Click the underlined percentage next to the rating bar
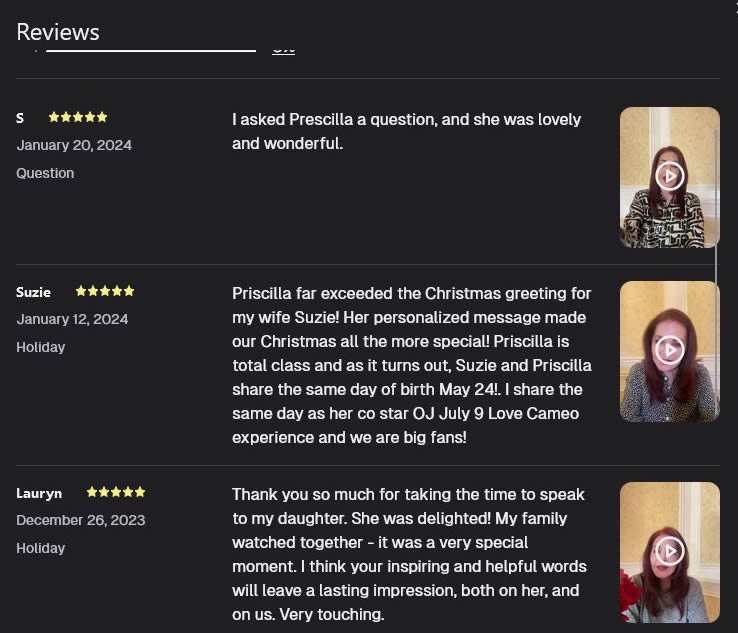The height and width of the screenshot is (633, 738). pyautogui.click(x=283, y=50)
